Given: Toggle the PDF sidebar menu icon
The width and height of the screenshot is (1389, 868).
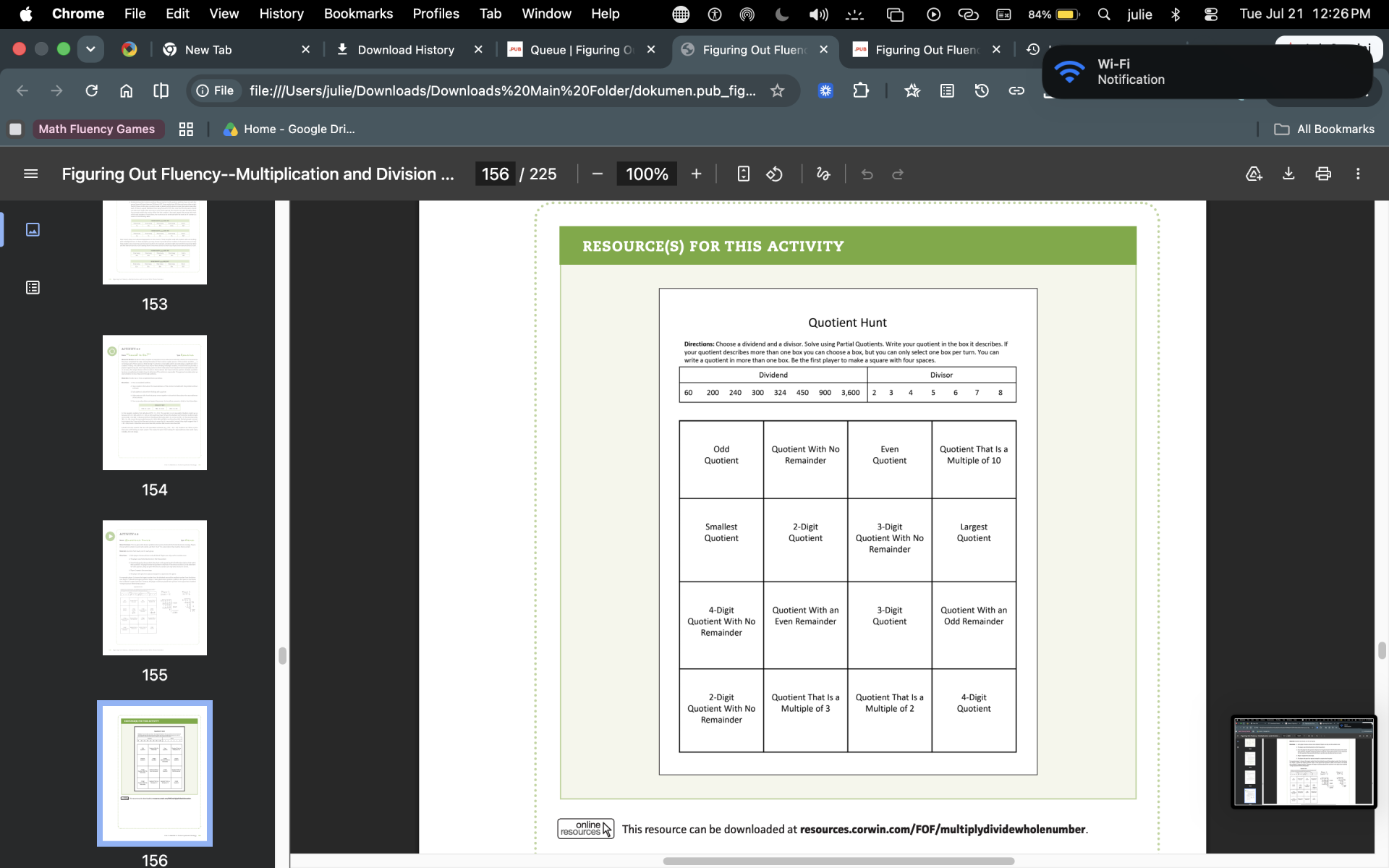Looking at the screenshot, I should pyautogui.click(x=30, y=174).
